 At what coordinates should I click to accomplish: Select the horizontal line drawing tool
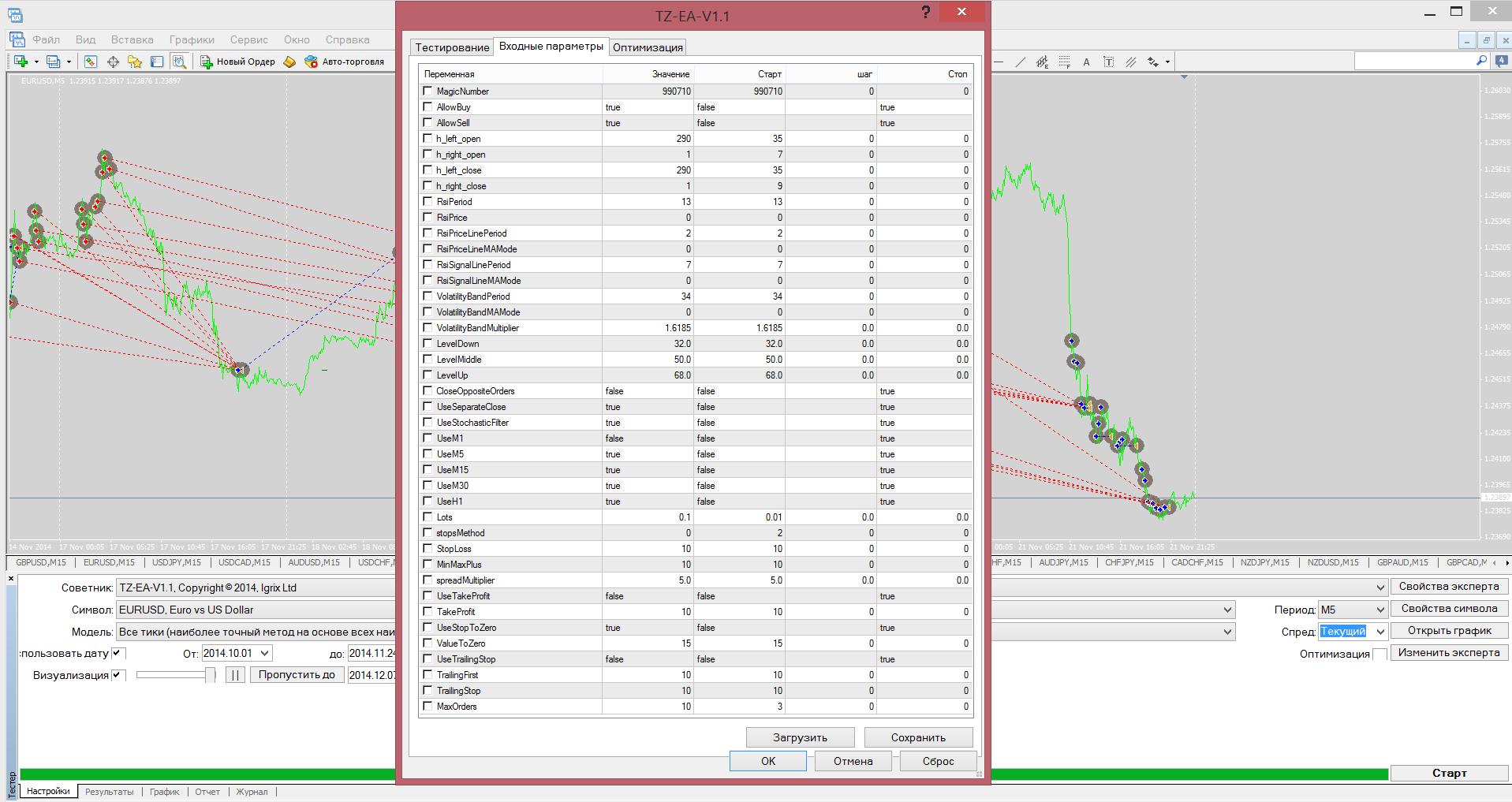pos(999,62)
